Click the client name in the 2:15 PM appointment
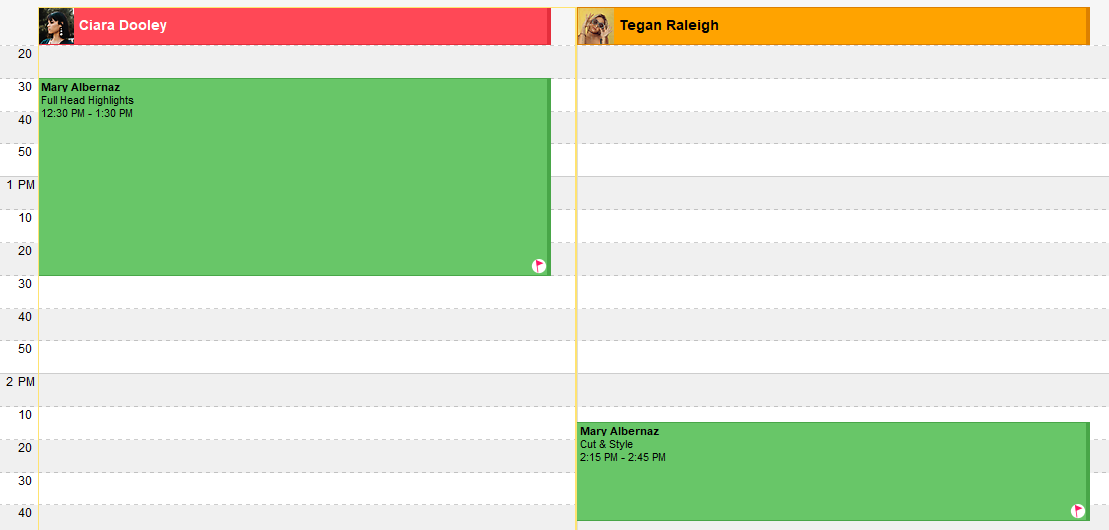The width and height of the screenshot is (1109, 530). point(619,432)
